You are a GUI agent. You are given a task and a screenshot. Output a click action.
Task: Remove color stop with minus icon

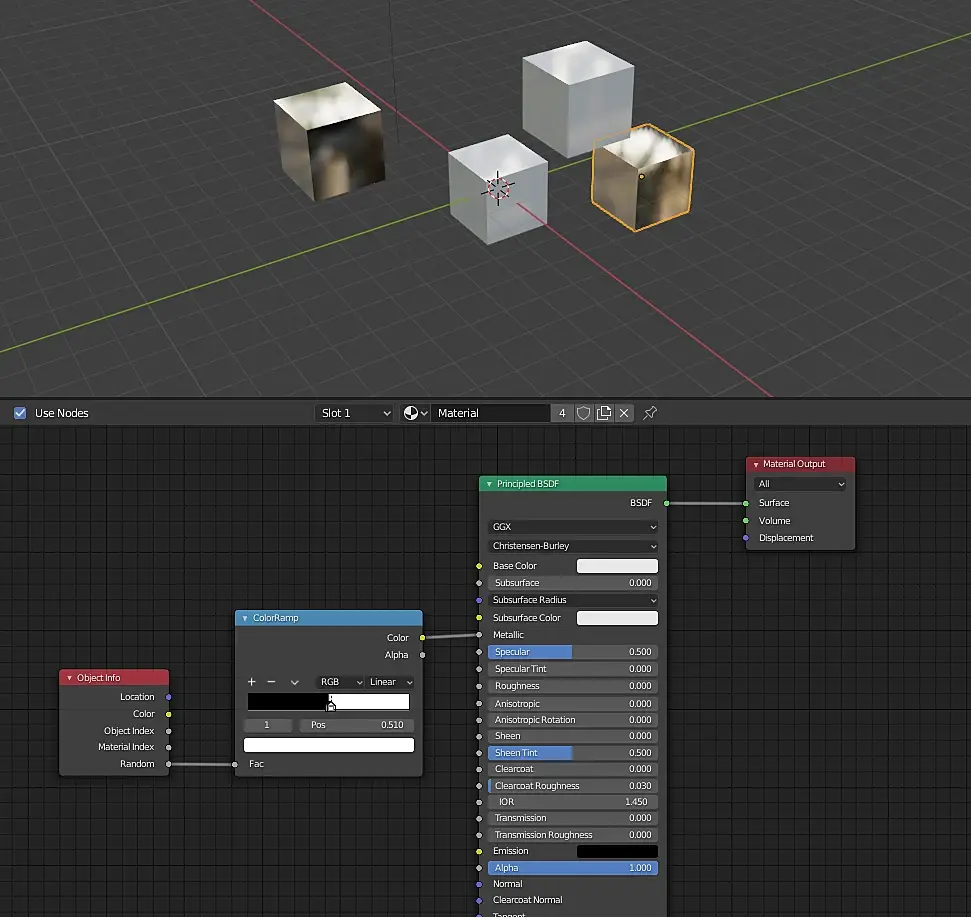(x=271, y=682)
